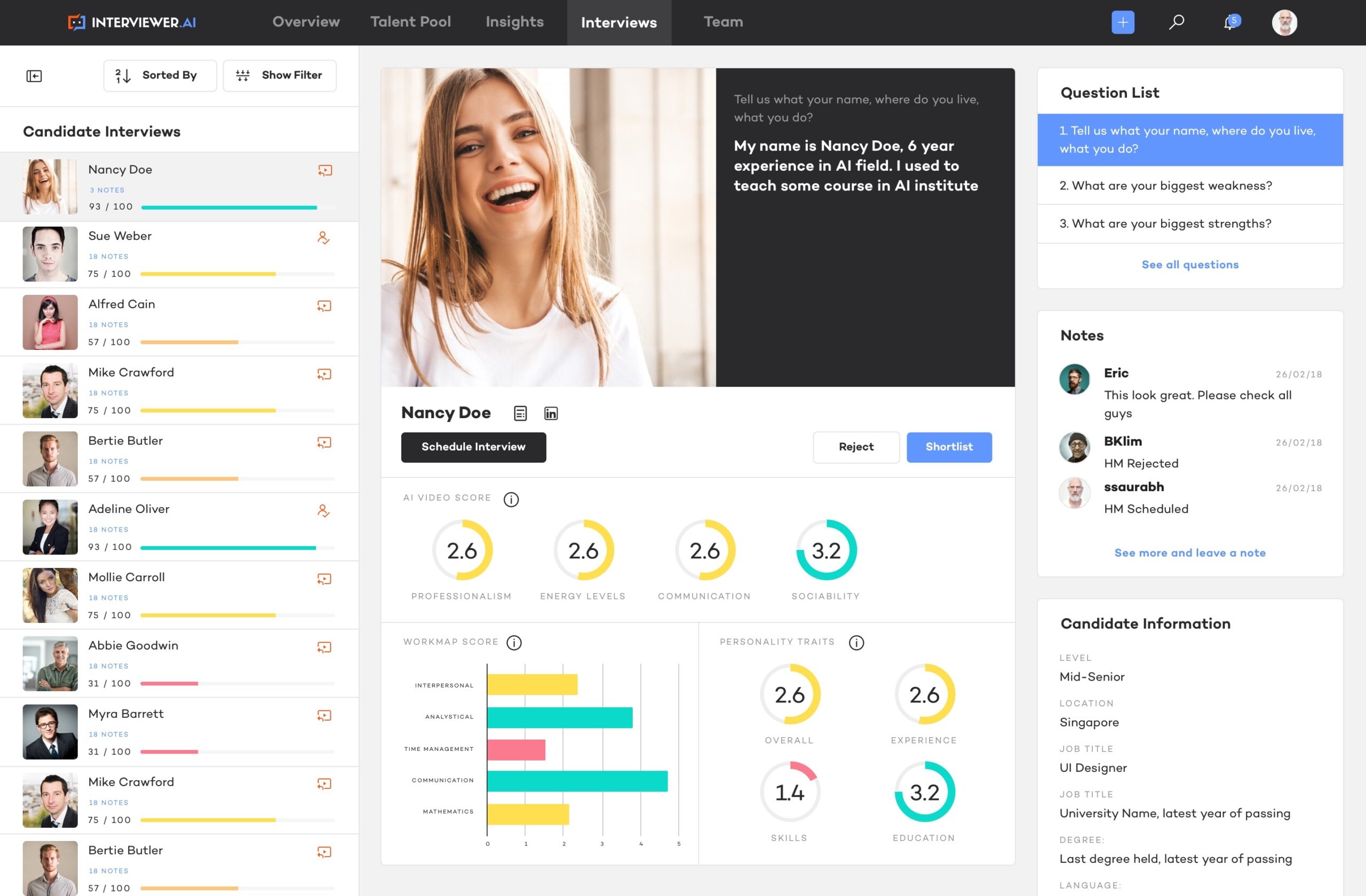This screenshot has height=896, width=1366.
Task: Open user avatar profile menu
Action: (x=1284, y=22)
